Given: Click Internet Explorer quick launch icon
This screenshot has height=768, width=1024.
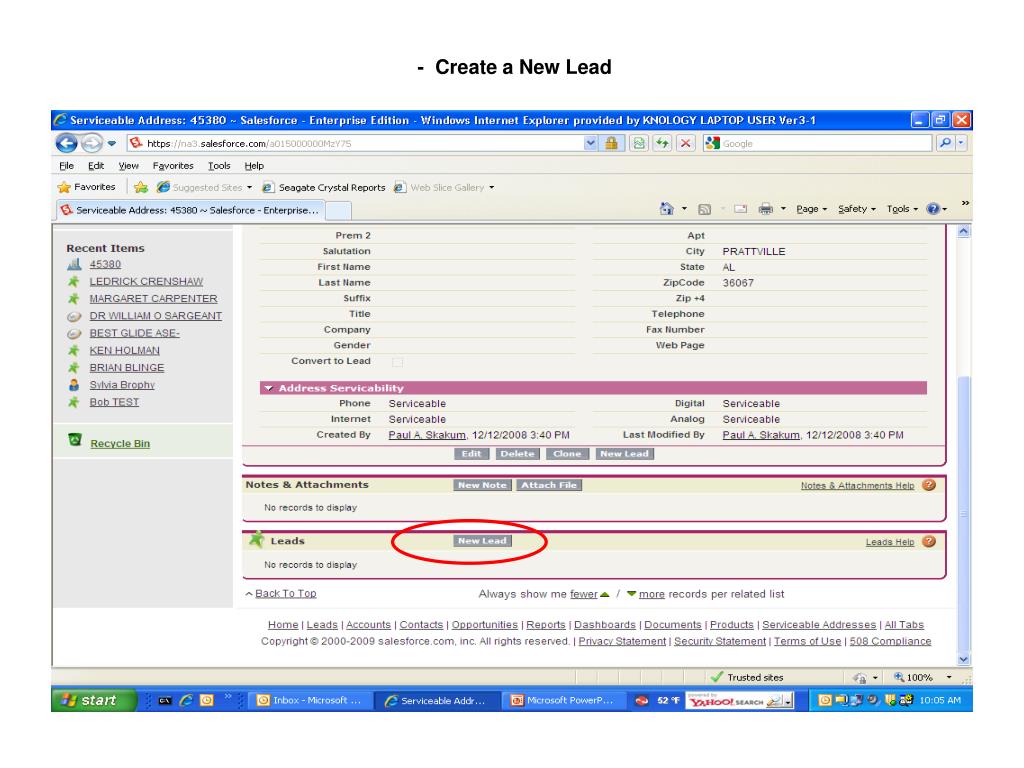Looking at the screenshot, I should (x=185, y=701).
